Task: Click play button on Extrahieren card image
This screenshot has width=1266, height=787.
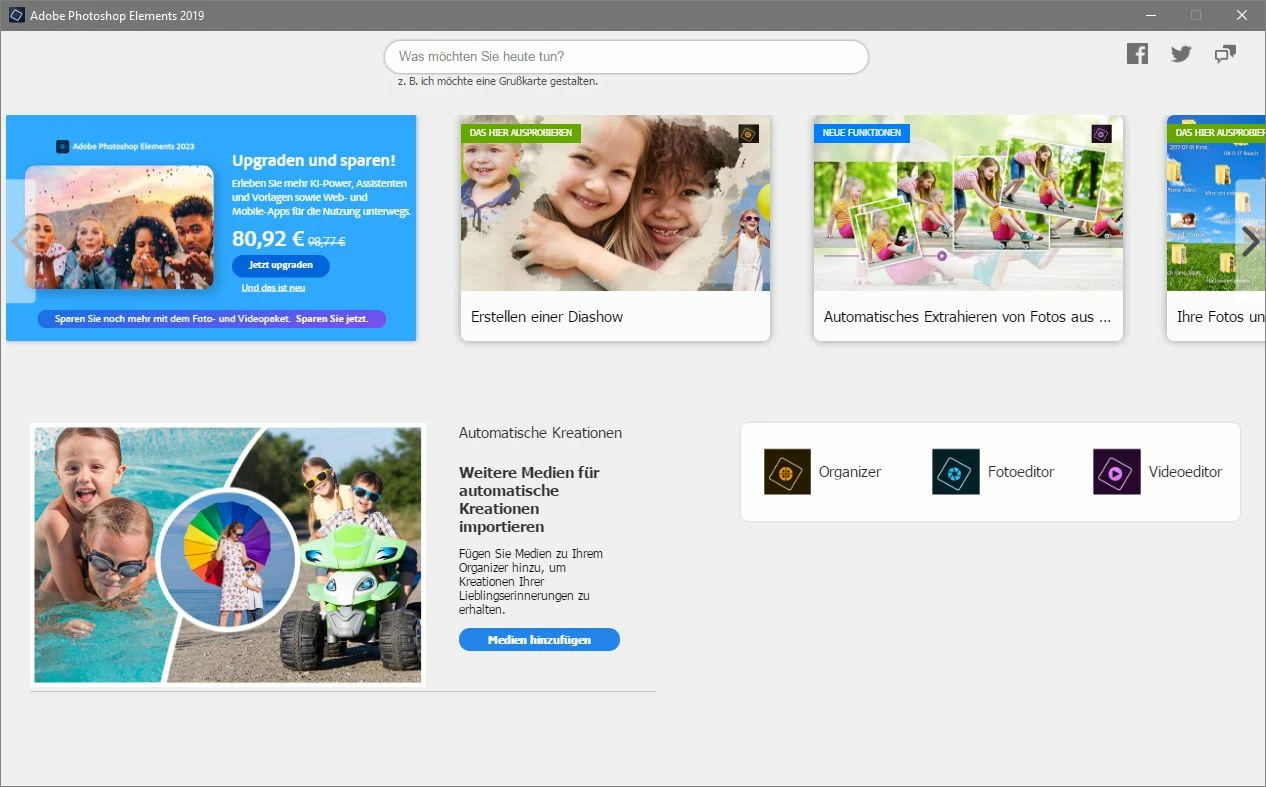Action: 941,256
